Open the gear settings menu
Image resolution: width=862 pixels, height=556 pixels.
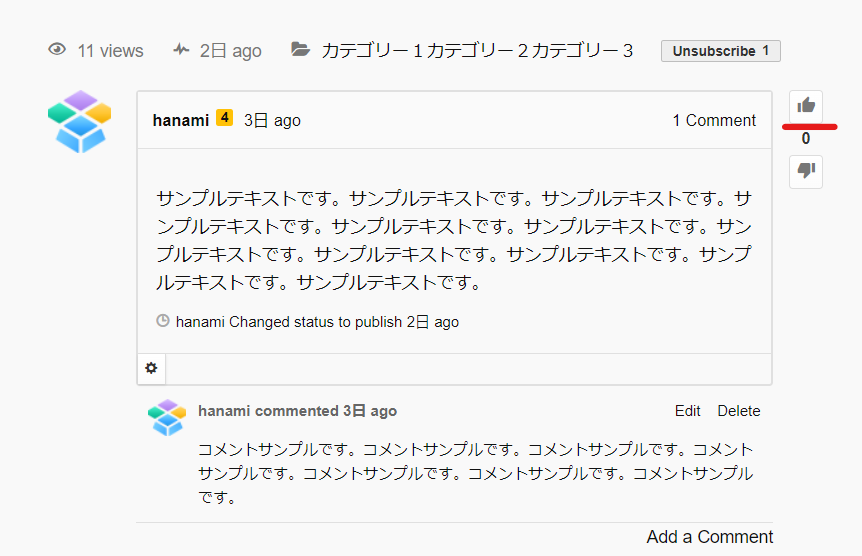151,368
